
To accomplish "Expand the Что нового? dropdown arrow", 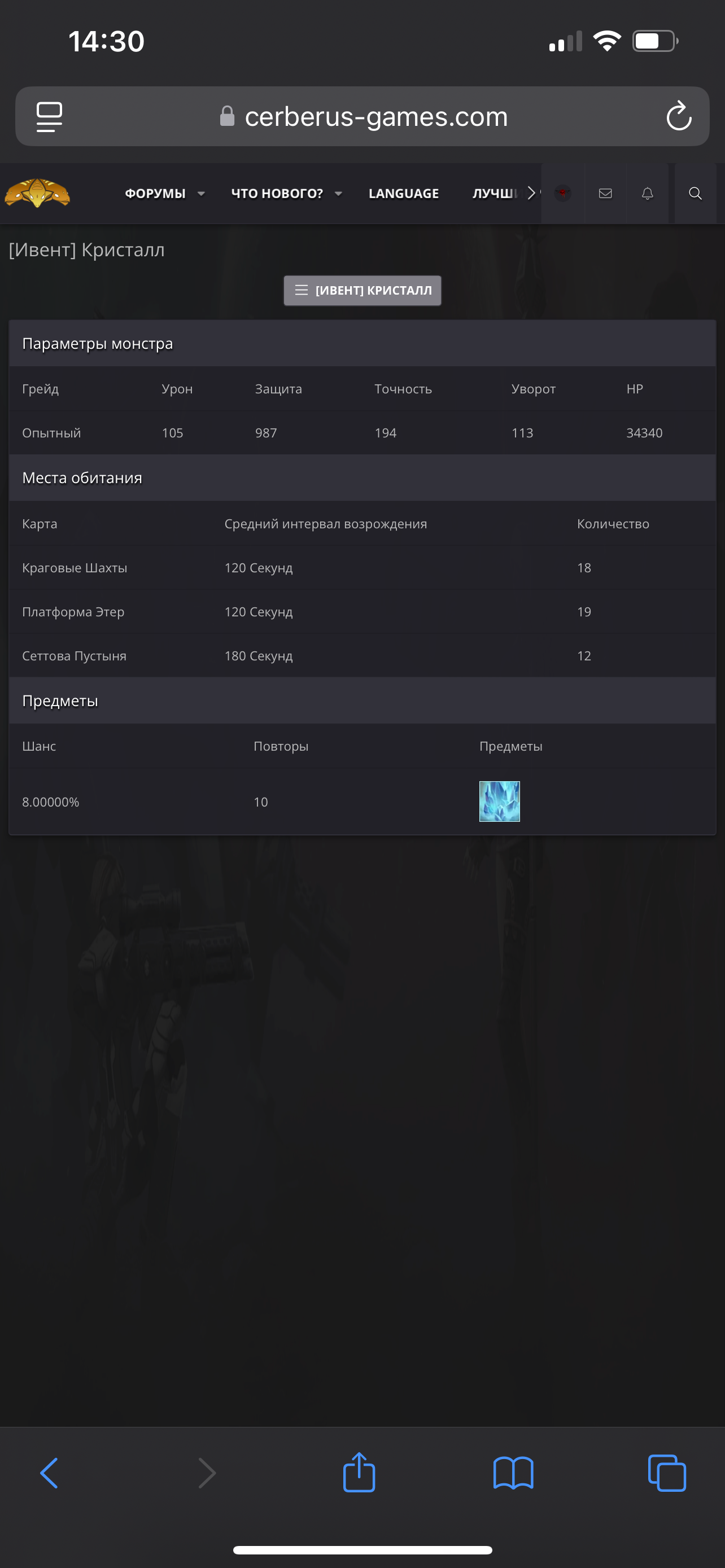I will pyautogui.click(x=338, y=194).
